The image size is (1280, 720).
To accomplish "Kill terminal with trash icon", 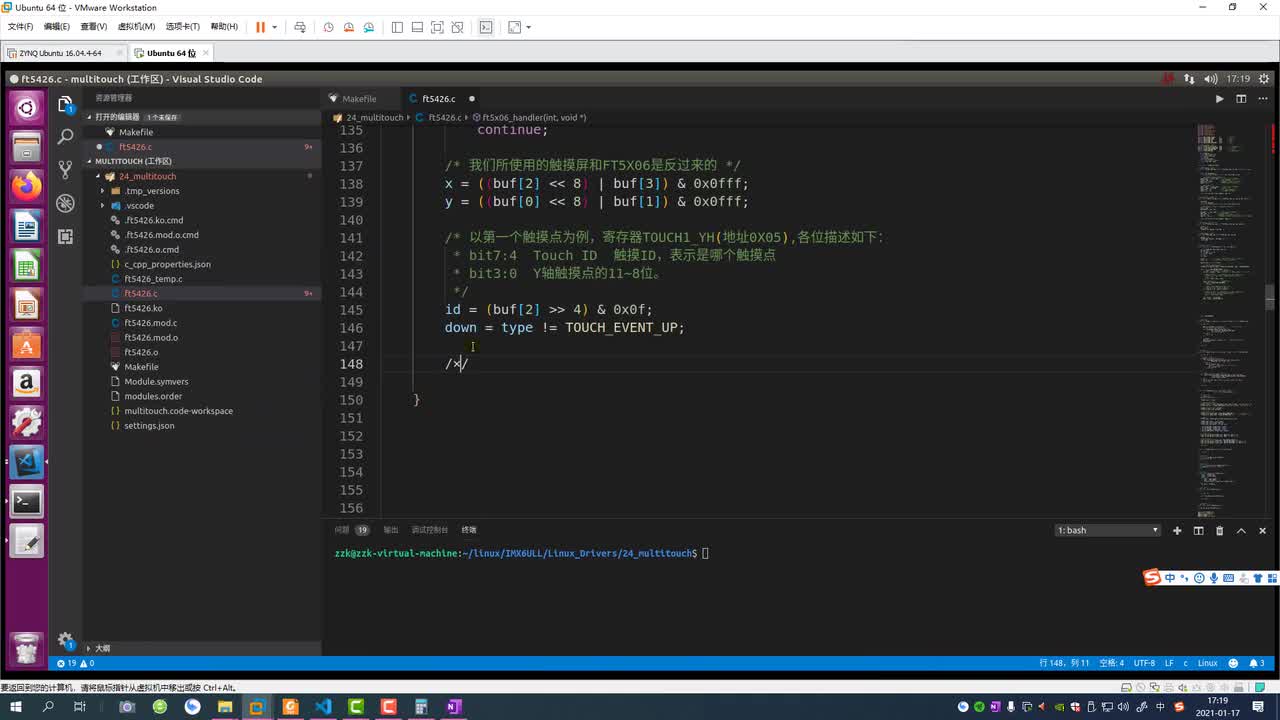I will pos(1219,530).
